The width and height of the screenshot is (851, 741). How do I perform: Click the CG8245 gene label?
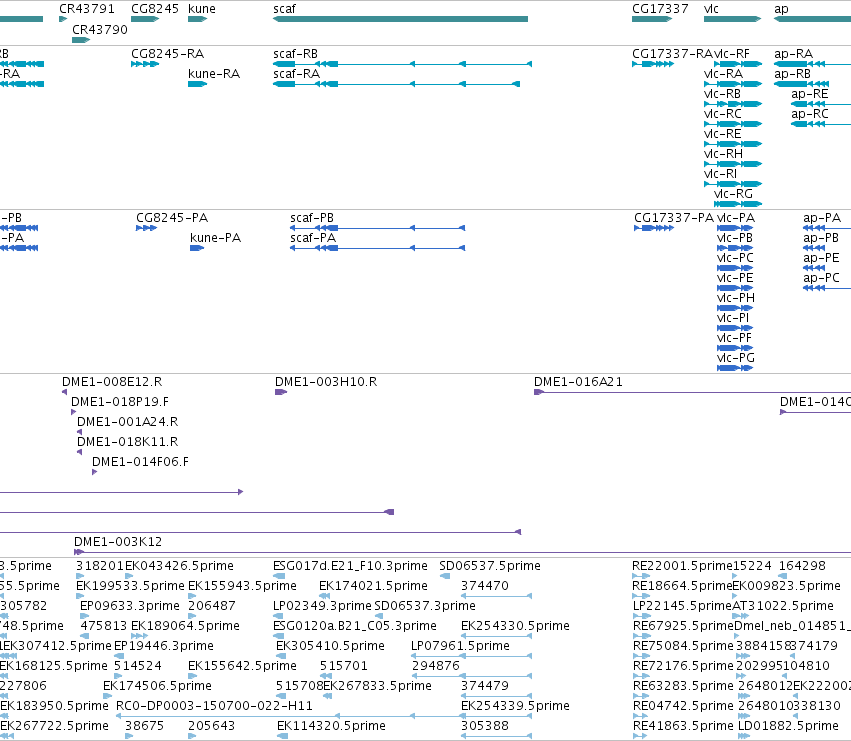click(x=155, y=9)
